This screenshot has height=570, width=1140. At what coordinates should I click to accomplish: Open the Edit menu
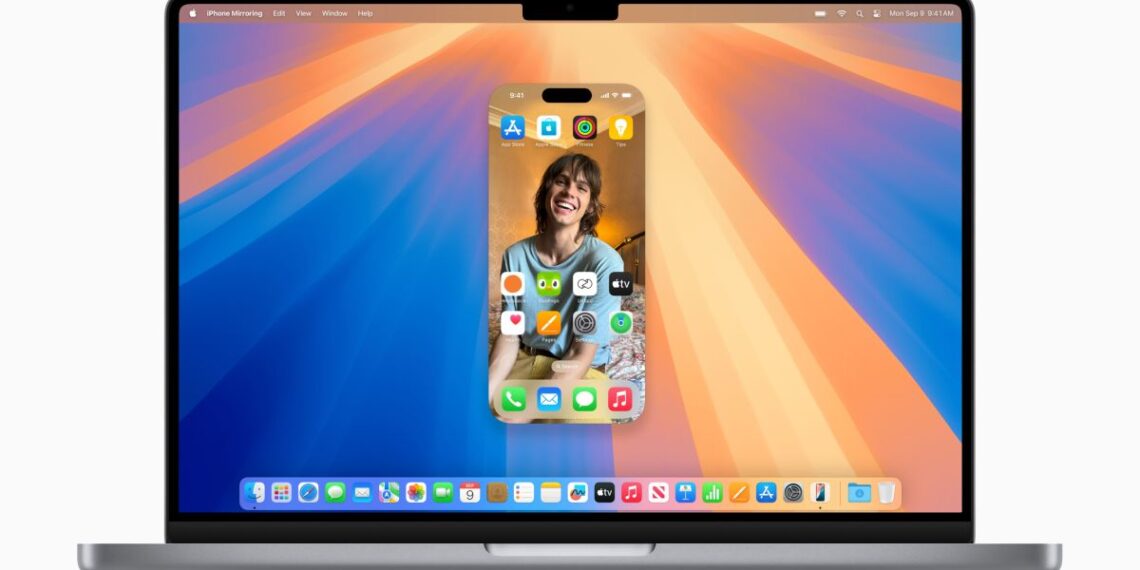point(279,13)
